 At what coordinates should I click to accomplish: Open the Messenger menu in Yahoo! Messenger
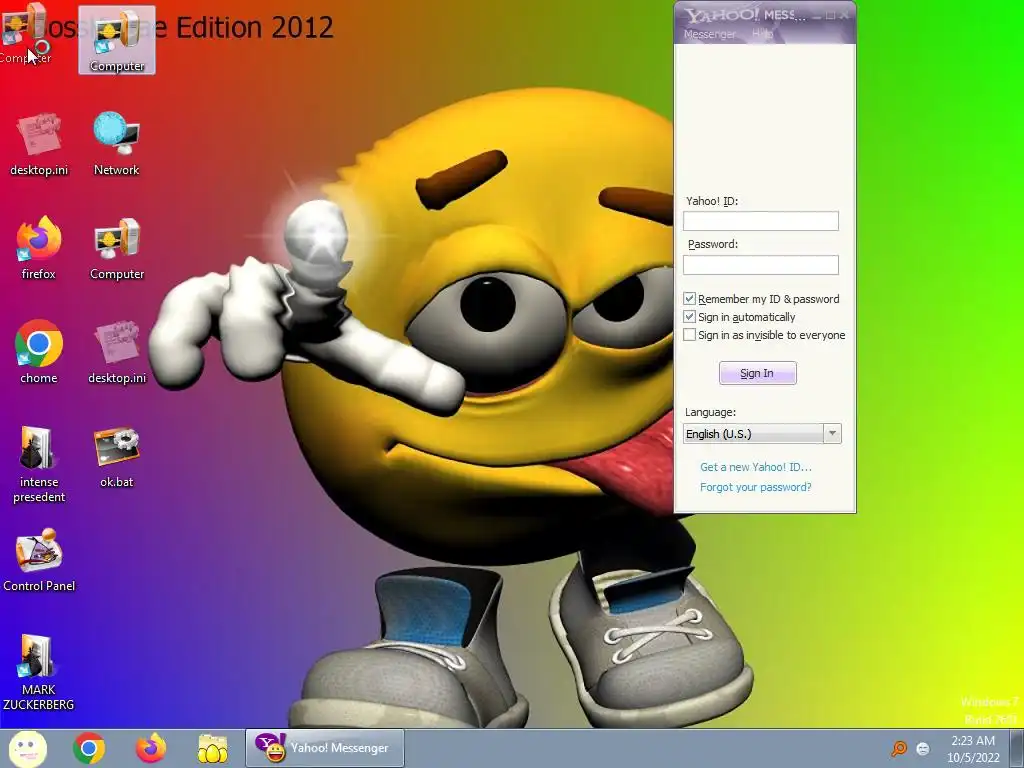[709, 34]
